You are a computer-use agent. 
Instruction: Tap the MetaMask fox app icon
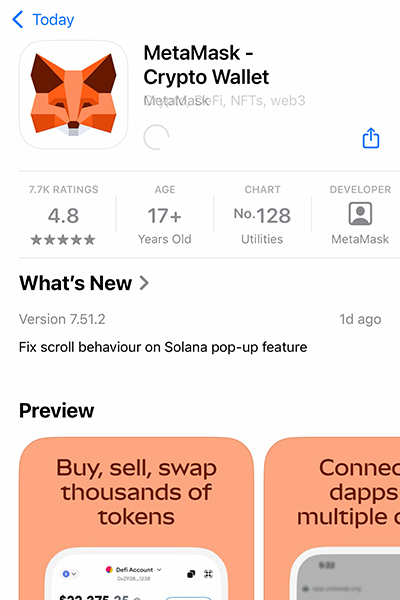73,95
